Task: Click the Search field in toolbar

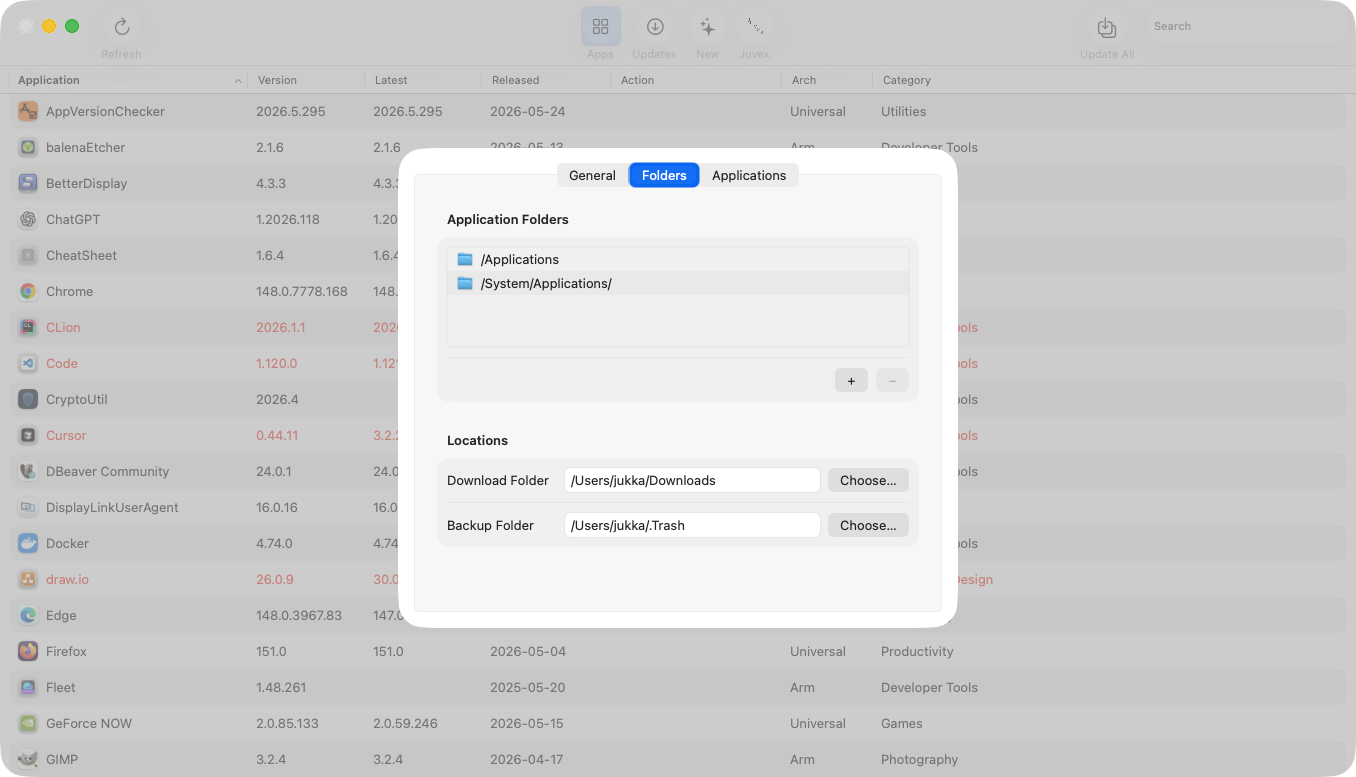Action: [1244, 27]
